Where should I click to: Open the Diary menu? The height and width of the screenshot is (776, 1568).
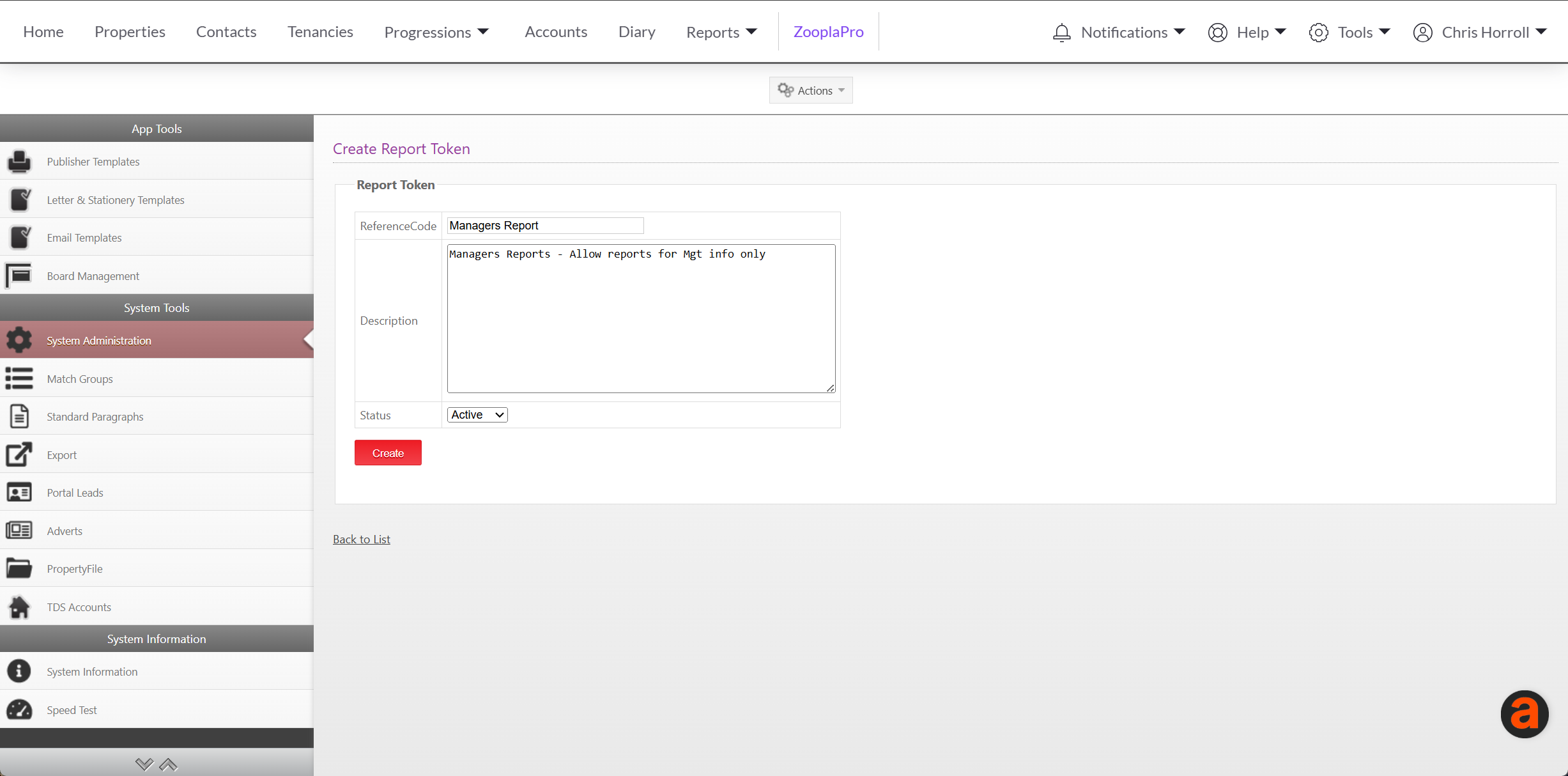tap(637, 31)
